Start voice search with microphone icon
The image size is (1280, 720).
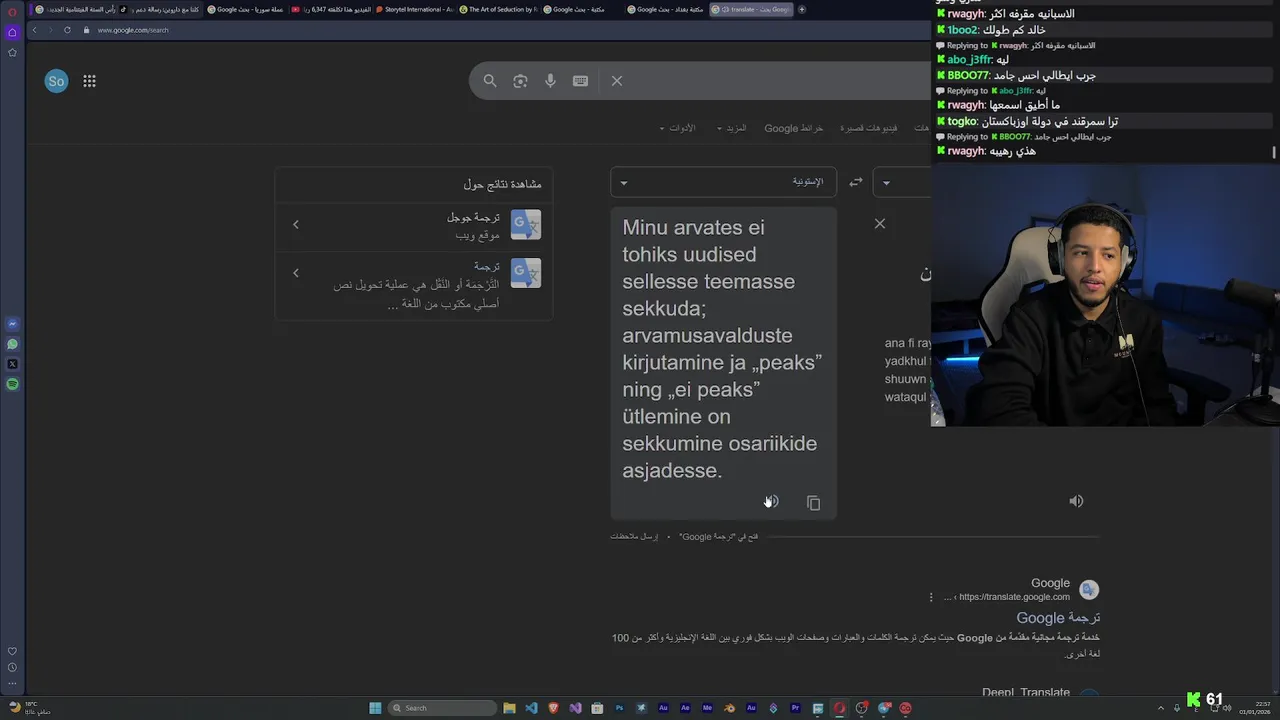point(550,81)
